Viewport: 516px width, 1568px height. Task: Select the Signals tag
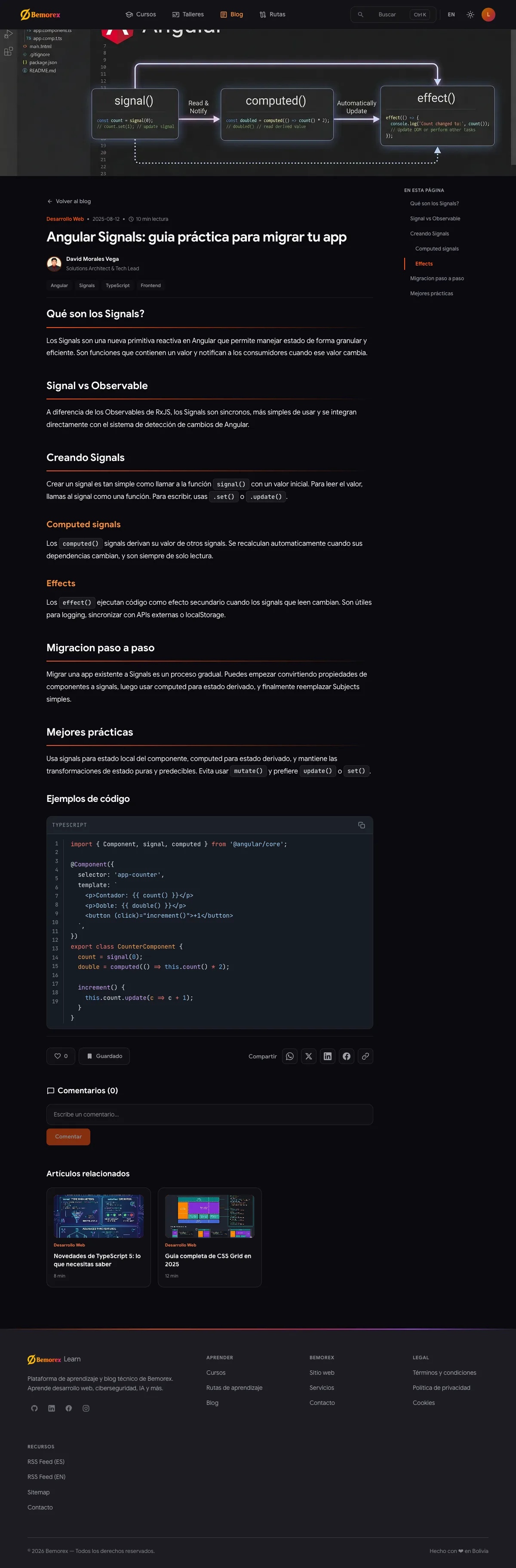pyautogui.click(x=87, y=285)
